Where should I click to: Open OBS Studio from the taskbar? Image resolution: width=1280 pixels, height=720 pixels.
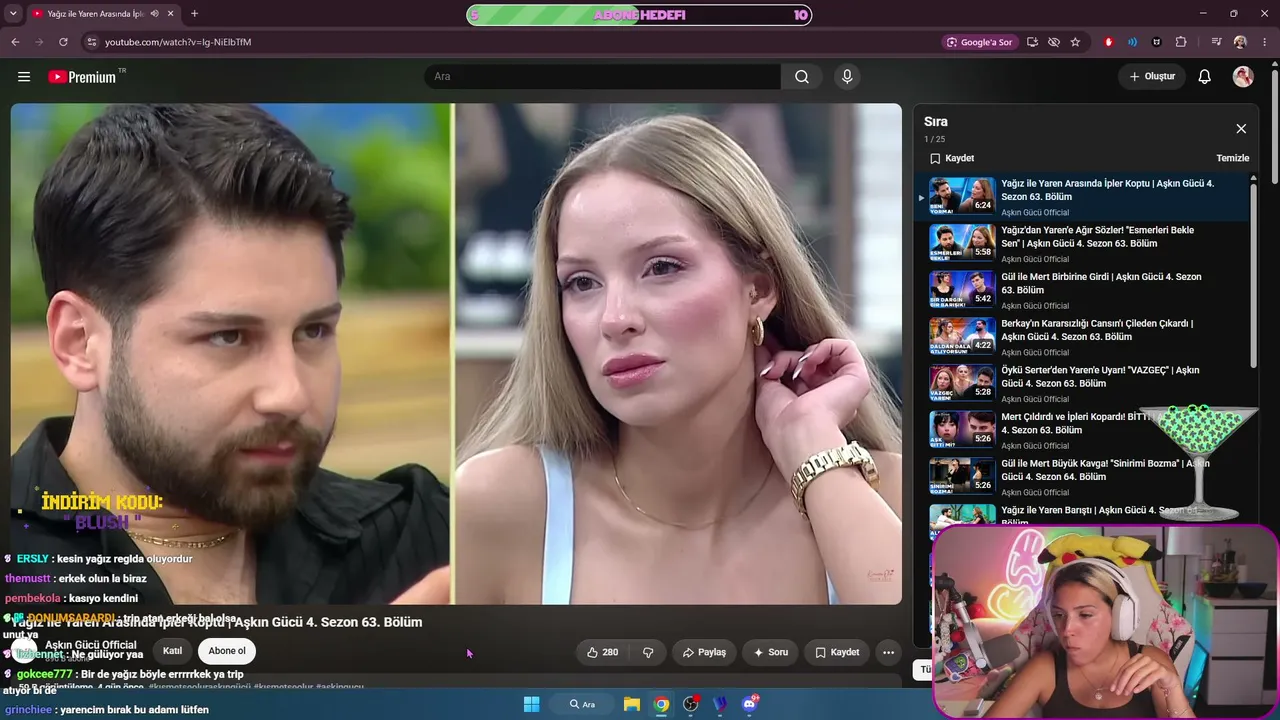690,704
